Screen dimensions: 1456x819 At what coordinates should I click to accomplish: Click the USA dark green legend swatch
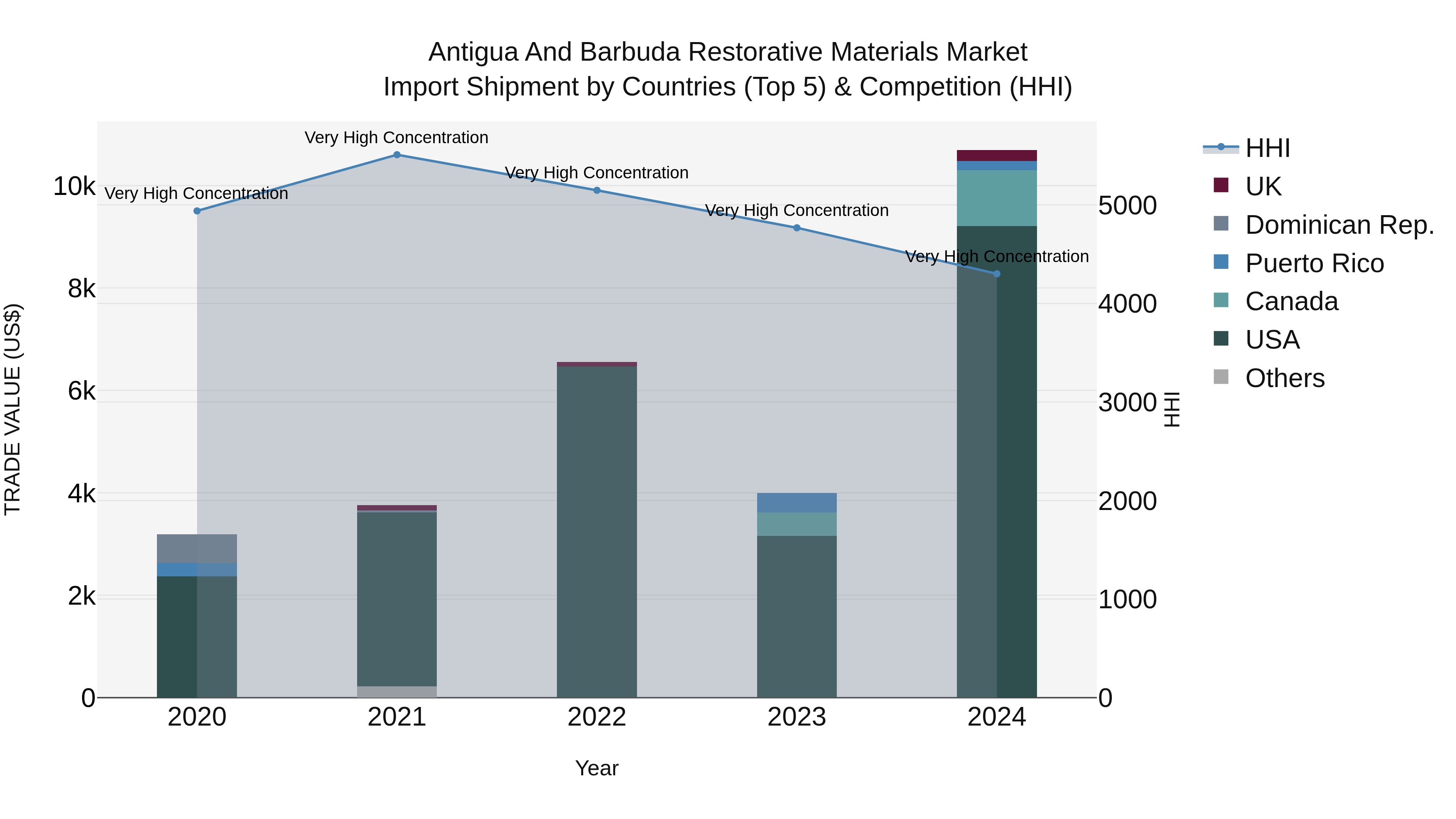[1221, 339]
